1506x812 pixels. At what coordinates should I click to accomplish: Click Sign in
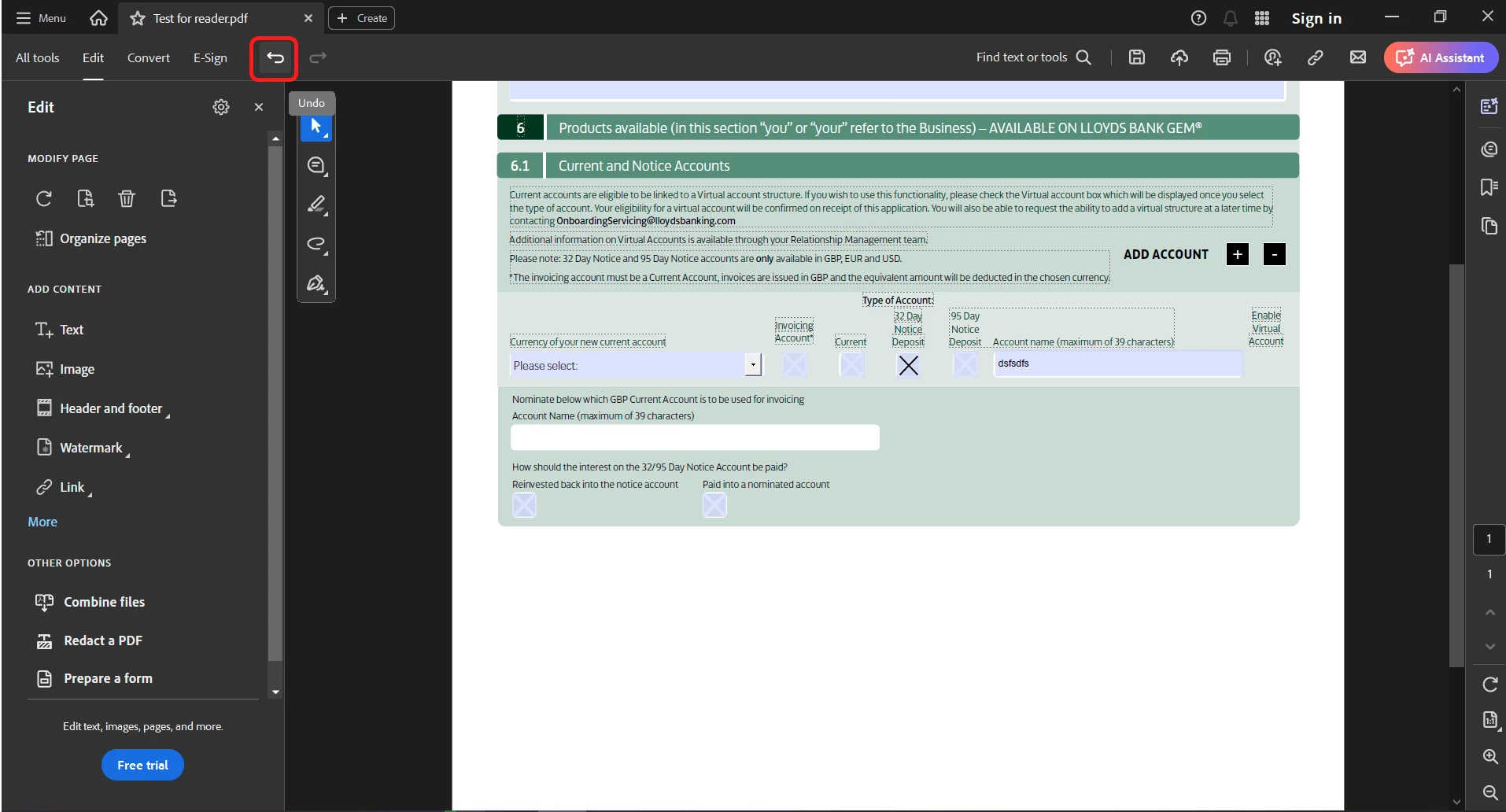(x=1316, y=18)
